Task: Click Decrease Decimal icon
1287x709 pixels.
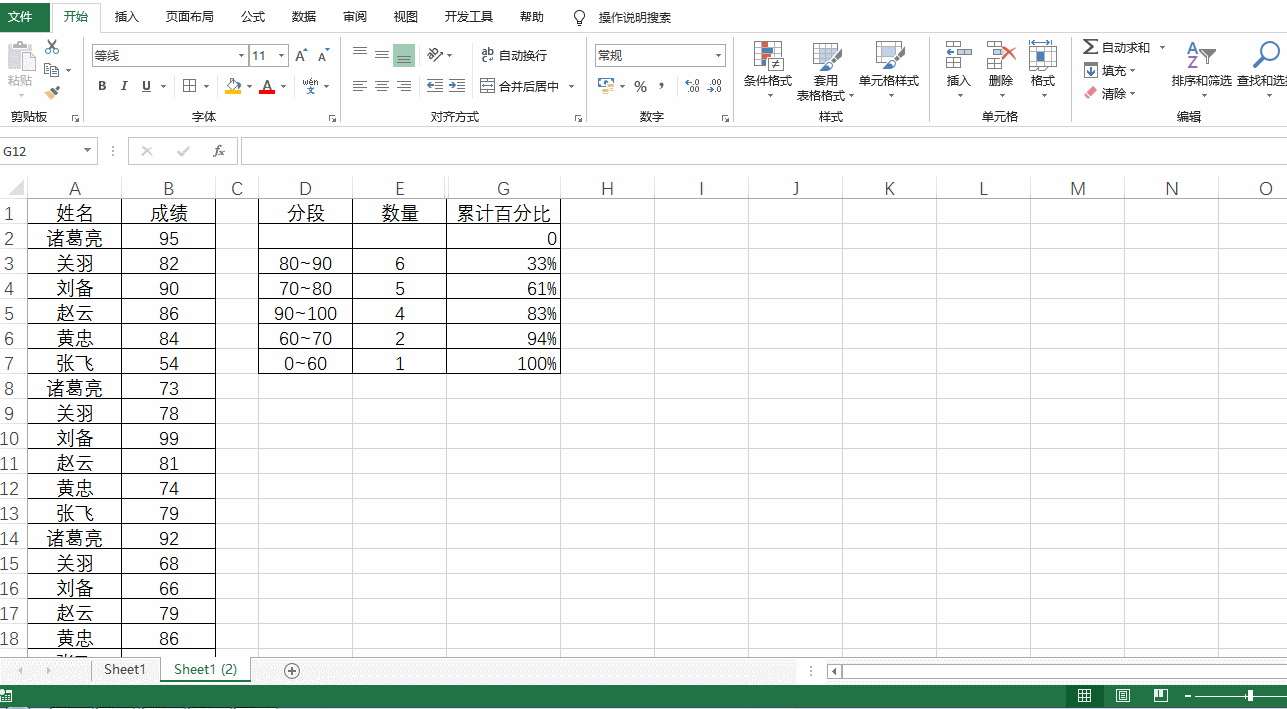Action: (x=715, y=86)
